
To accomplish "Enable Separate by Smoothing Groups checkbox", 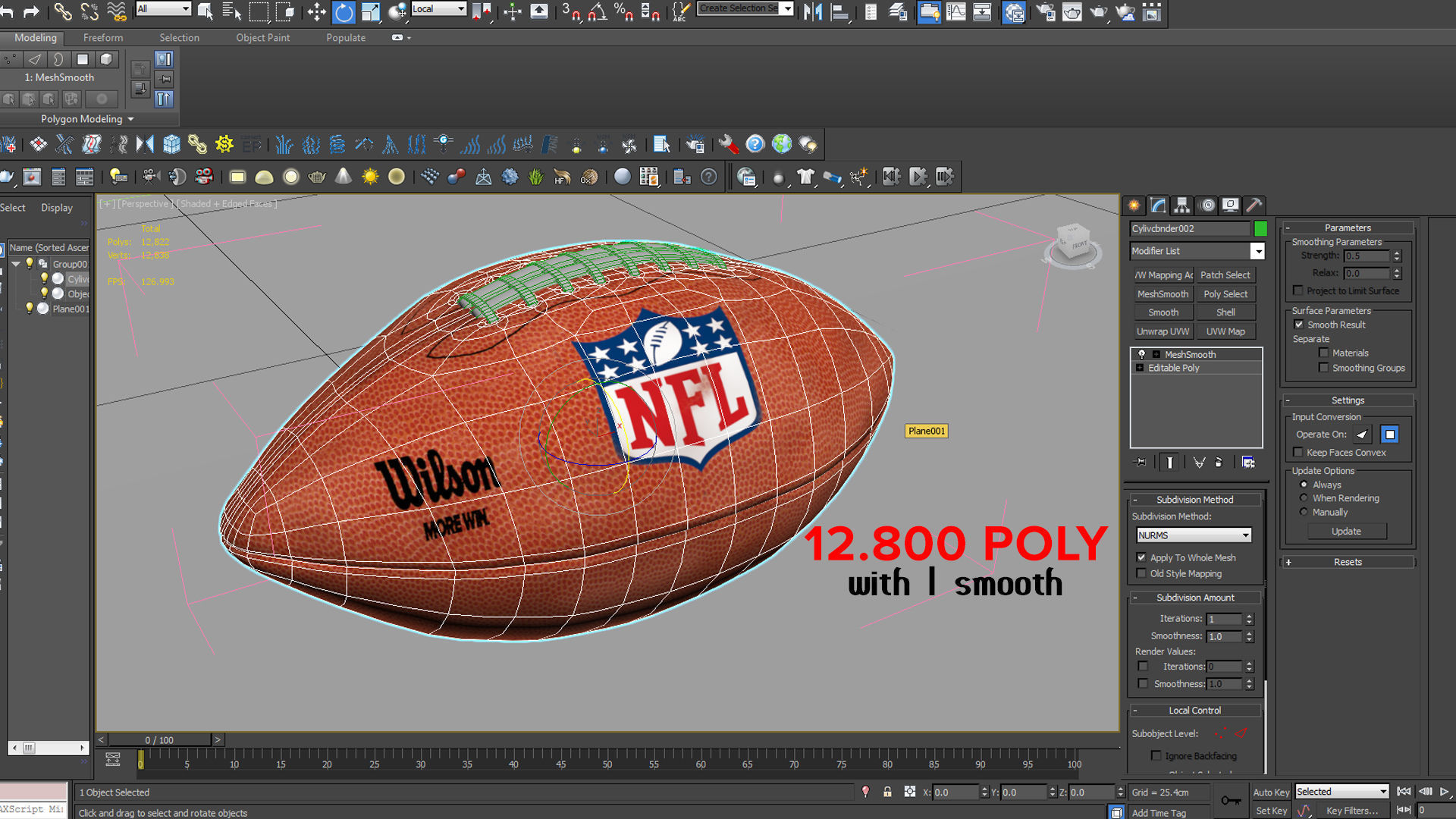I will 1324,368.
